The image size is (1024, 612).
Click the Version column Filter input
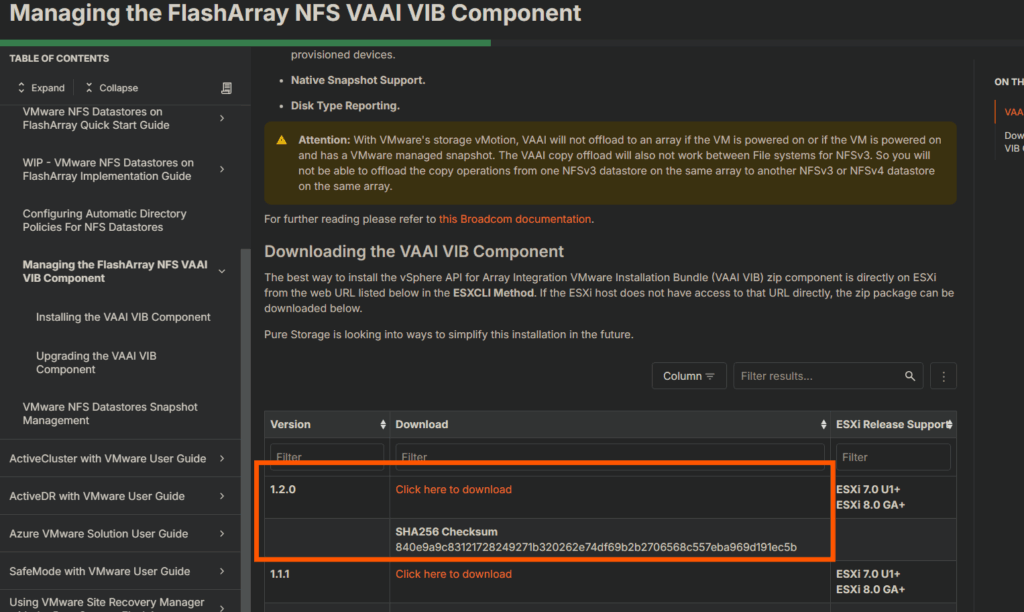[x=326, y=457]
